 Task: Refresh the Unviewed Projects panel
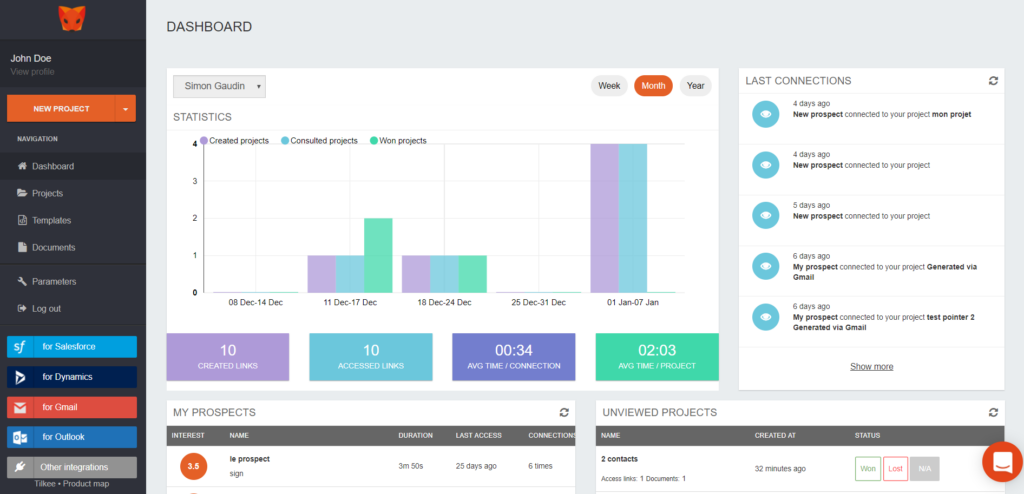coord(992,412)
